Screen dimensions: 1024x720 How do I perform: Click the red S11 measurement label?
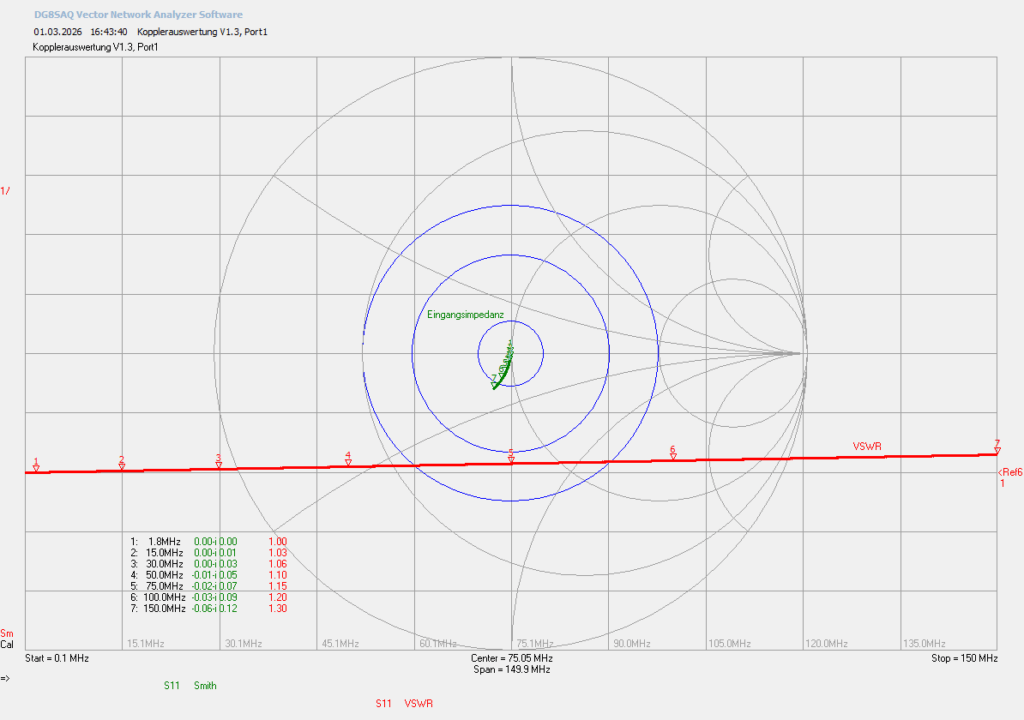click(383, 704)
